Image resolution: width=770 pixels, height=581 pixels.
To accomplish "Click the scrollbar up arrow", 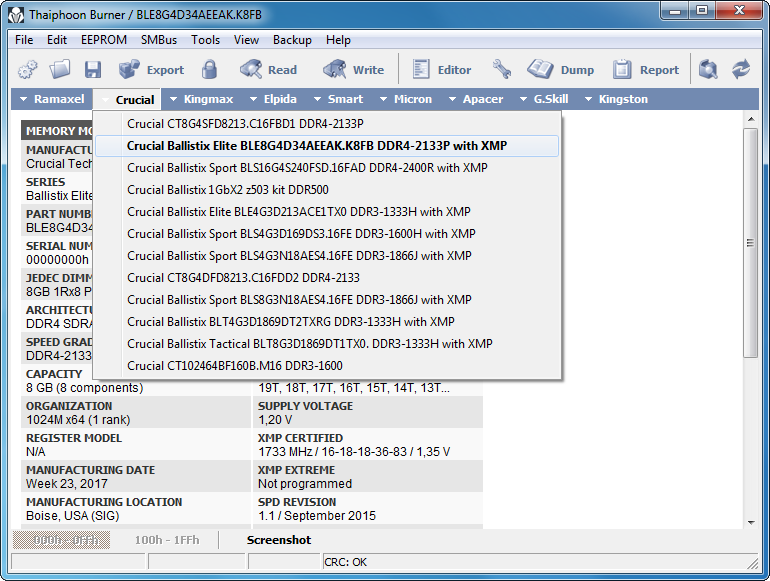I will (750, 119).
